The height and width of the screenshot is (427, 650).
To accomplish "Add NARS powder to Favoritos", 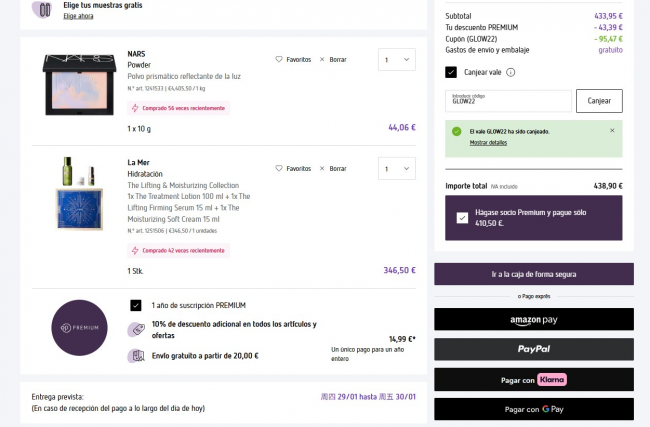I will tap(293, 59).
